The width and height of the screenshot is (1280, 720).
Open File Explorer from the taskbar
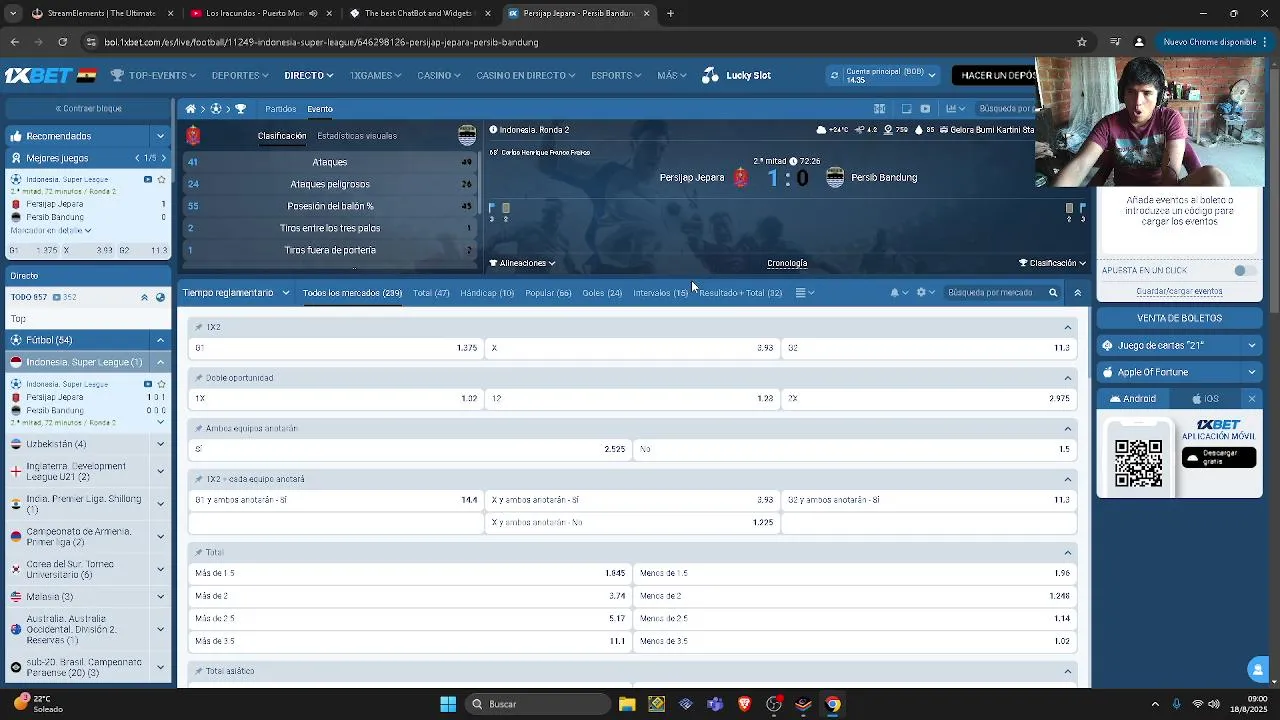coord(627,704)
